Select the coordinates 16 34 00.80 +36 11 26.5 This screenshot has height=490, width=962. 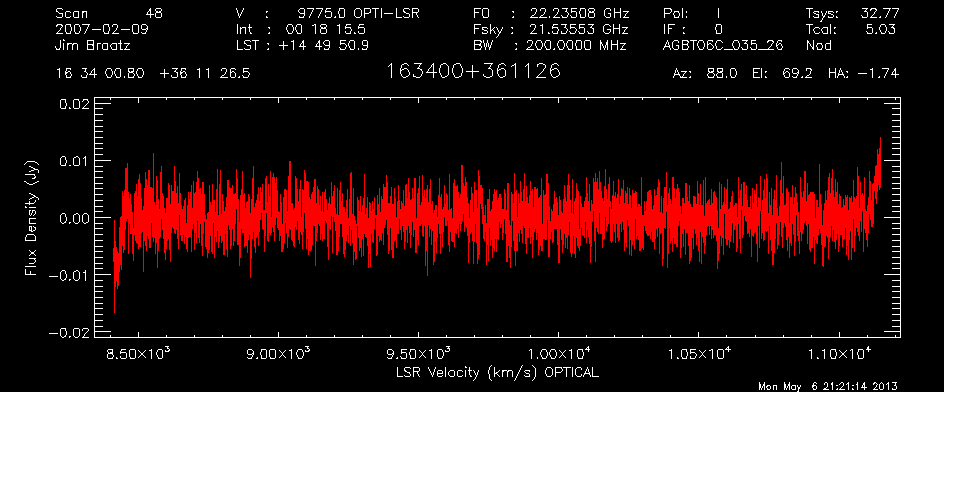pyautogui.click(x=153, y=74)
